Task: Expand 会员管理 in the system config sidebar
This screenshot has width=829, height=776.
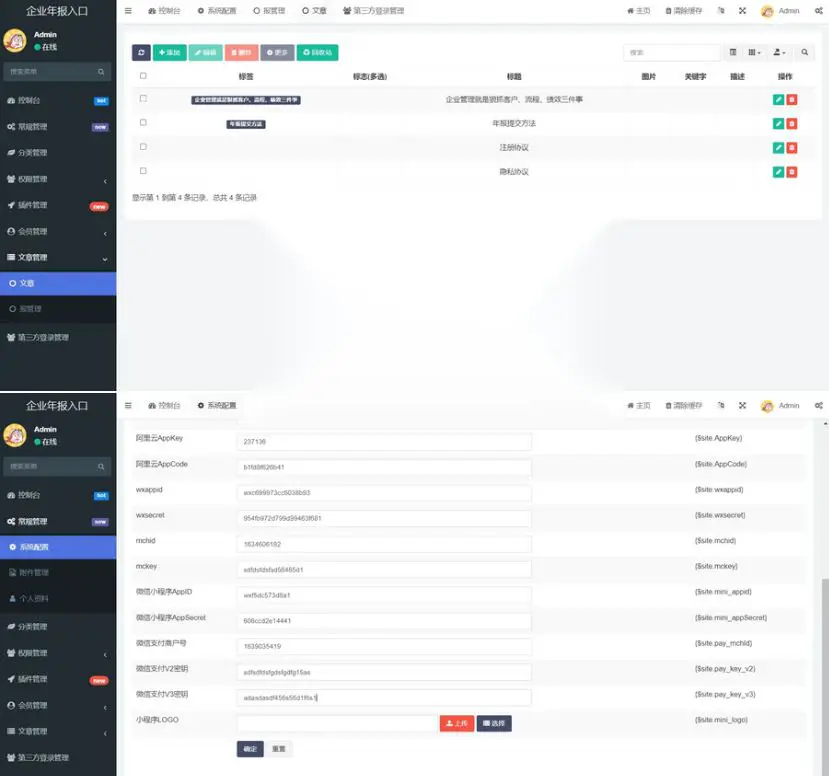Action: 58,705
